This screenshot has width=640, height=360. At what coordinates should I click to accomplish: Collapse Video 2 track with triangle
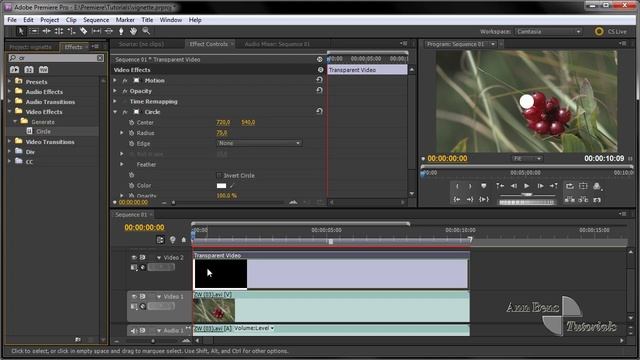point(159,258)
